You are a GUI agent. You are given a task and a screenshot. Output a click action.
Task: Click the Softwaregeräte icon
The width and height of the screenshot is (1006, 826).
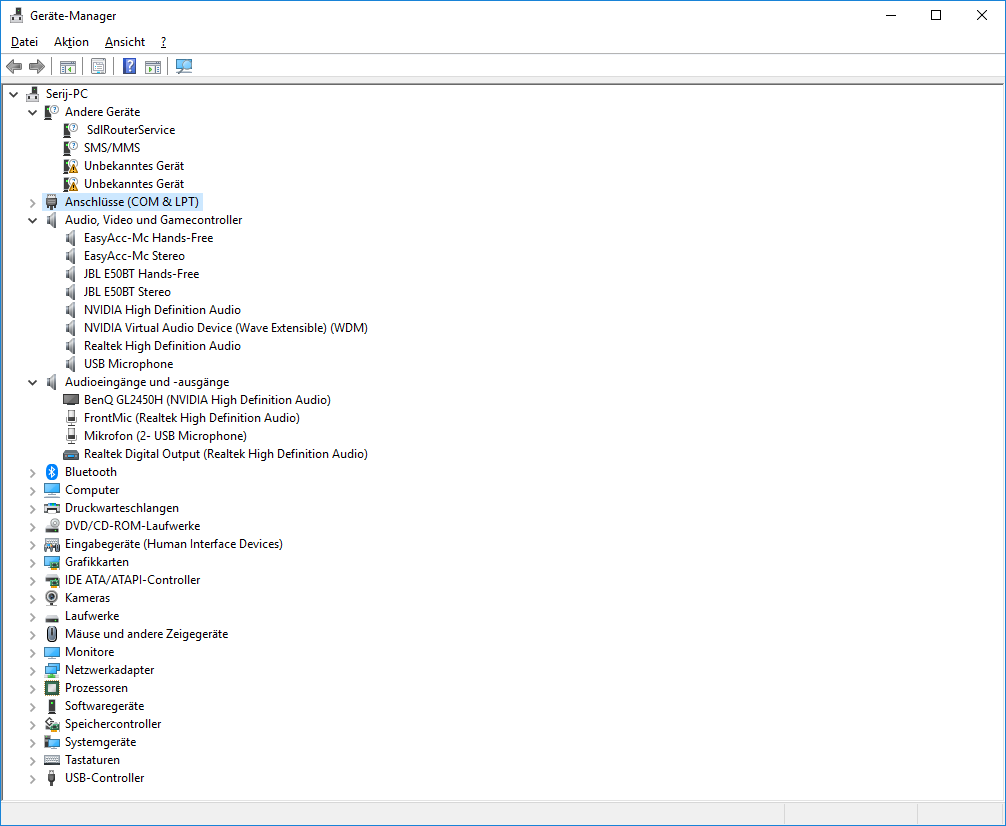[52, 706]
